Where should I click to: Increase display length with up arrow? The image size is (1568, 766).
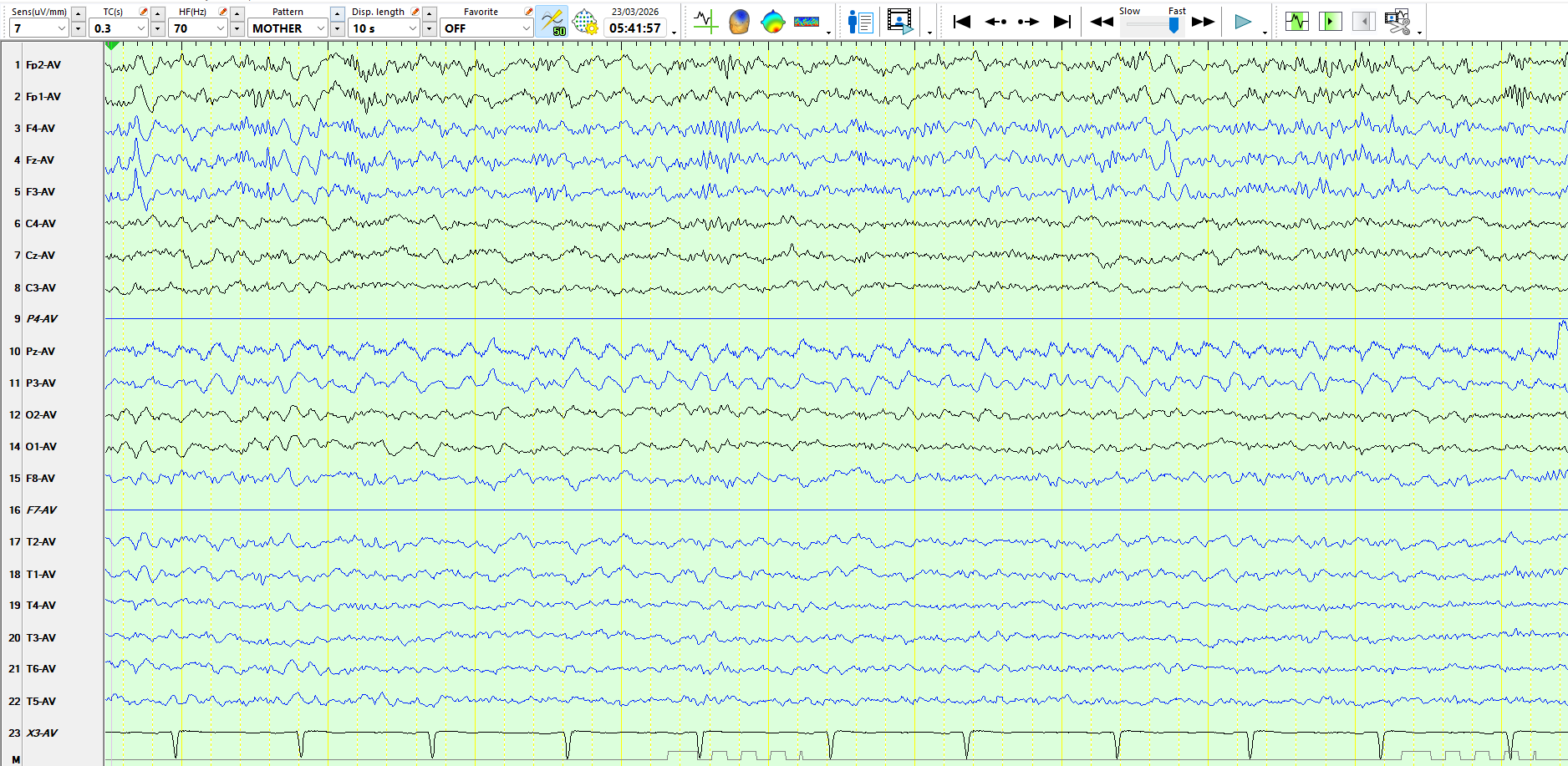(x=430, y=13)
